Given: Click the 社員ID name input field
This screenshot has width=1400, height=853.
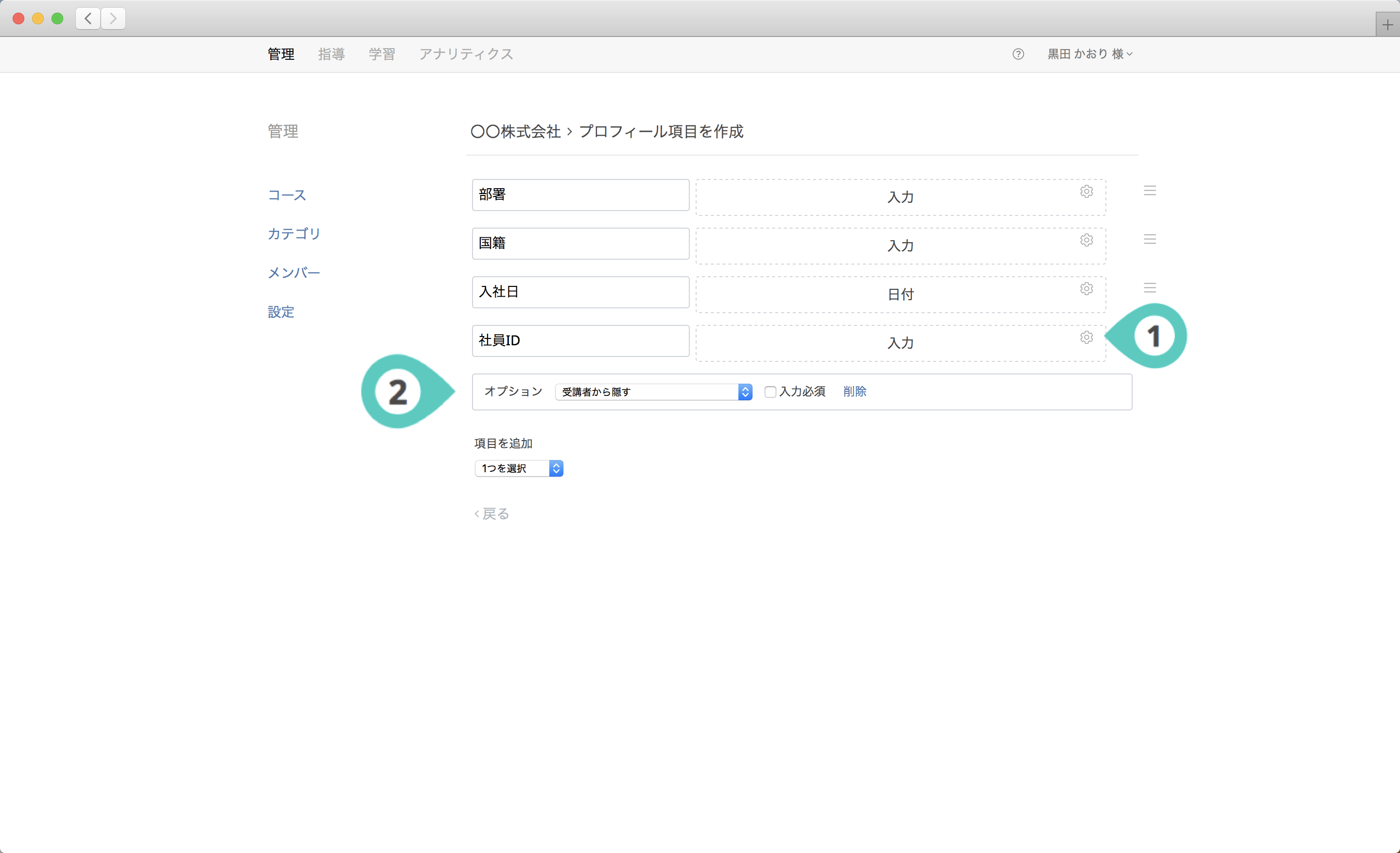Looking at the screenshot, I should pyautogui.click(x=579, y=340).
